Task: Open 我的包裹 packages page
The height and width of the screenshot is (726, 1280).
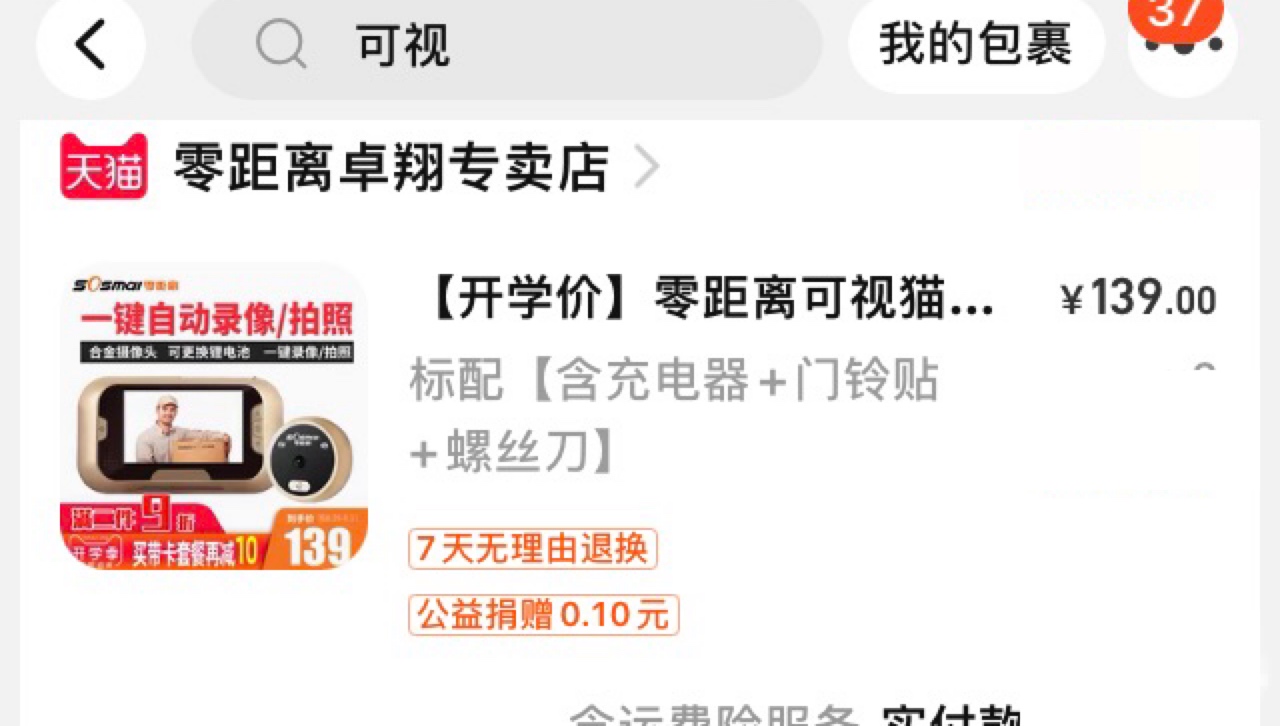Action: click(x=976, y=45)
